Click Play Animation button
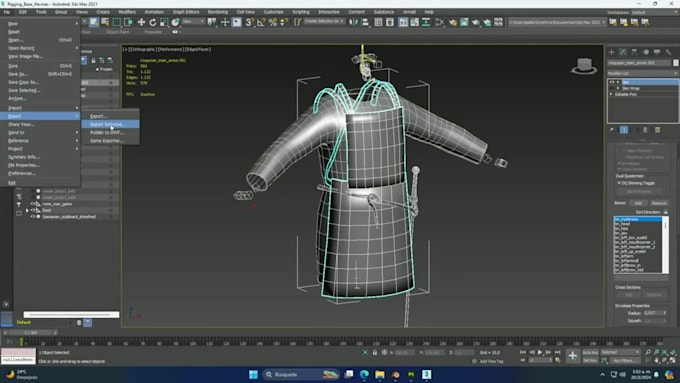Viewport: 680px width, 383px height. click(x=540, y=352)
